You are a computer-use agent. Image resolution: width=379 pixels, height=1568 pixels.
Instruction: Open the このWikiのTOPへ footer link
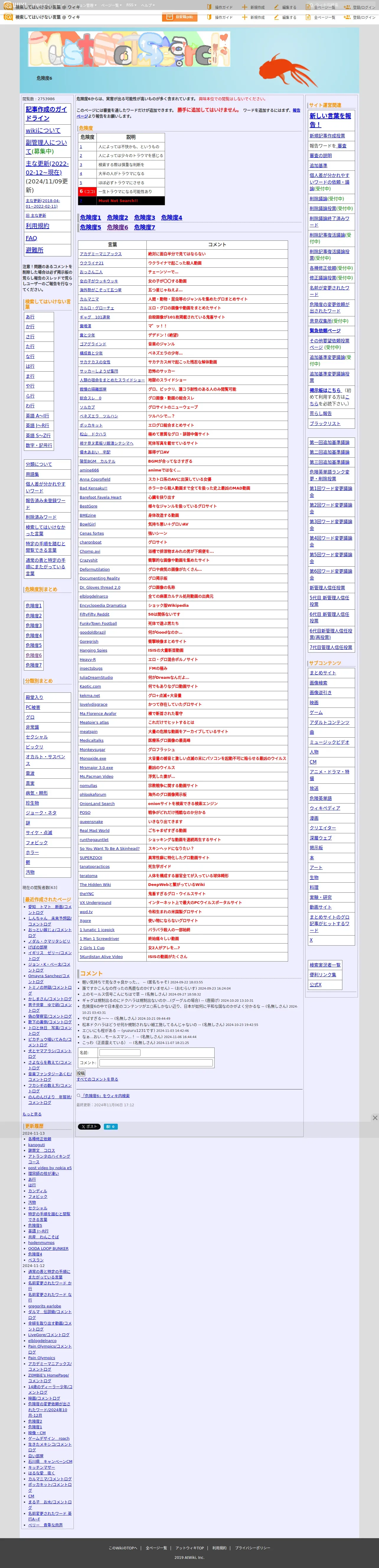pos(123,1548)
